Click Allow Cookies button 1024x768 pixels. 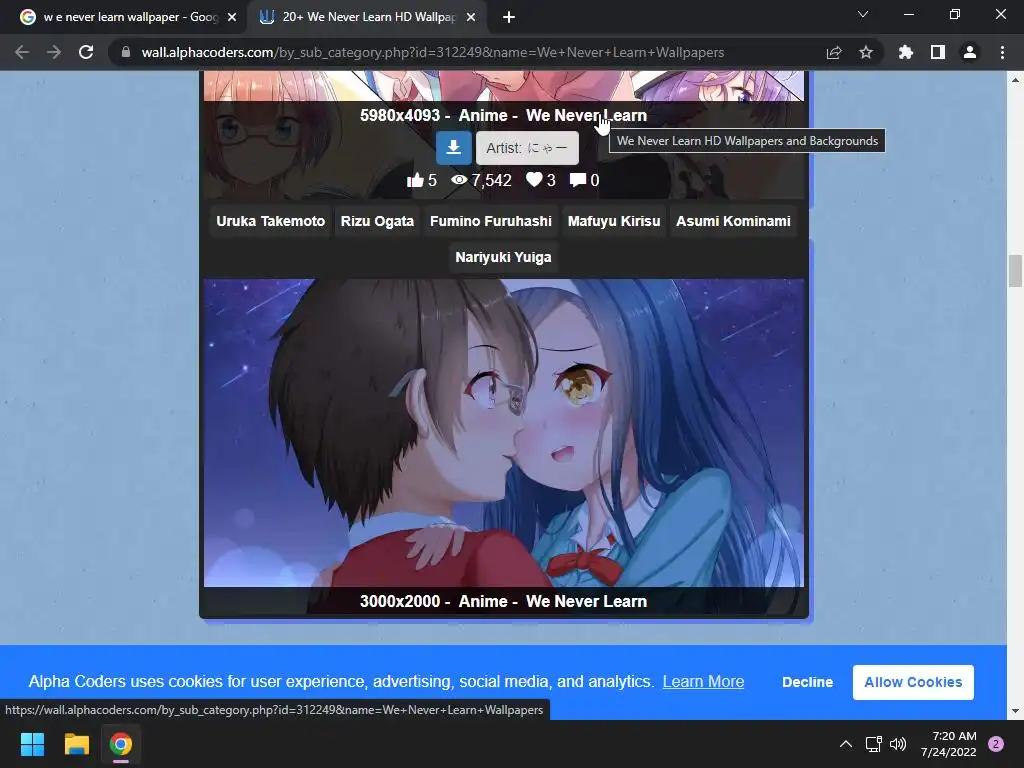[x=913, y=682]
